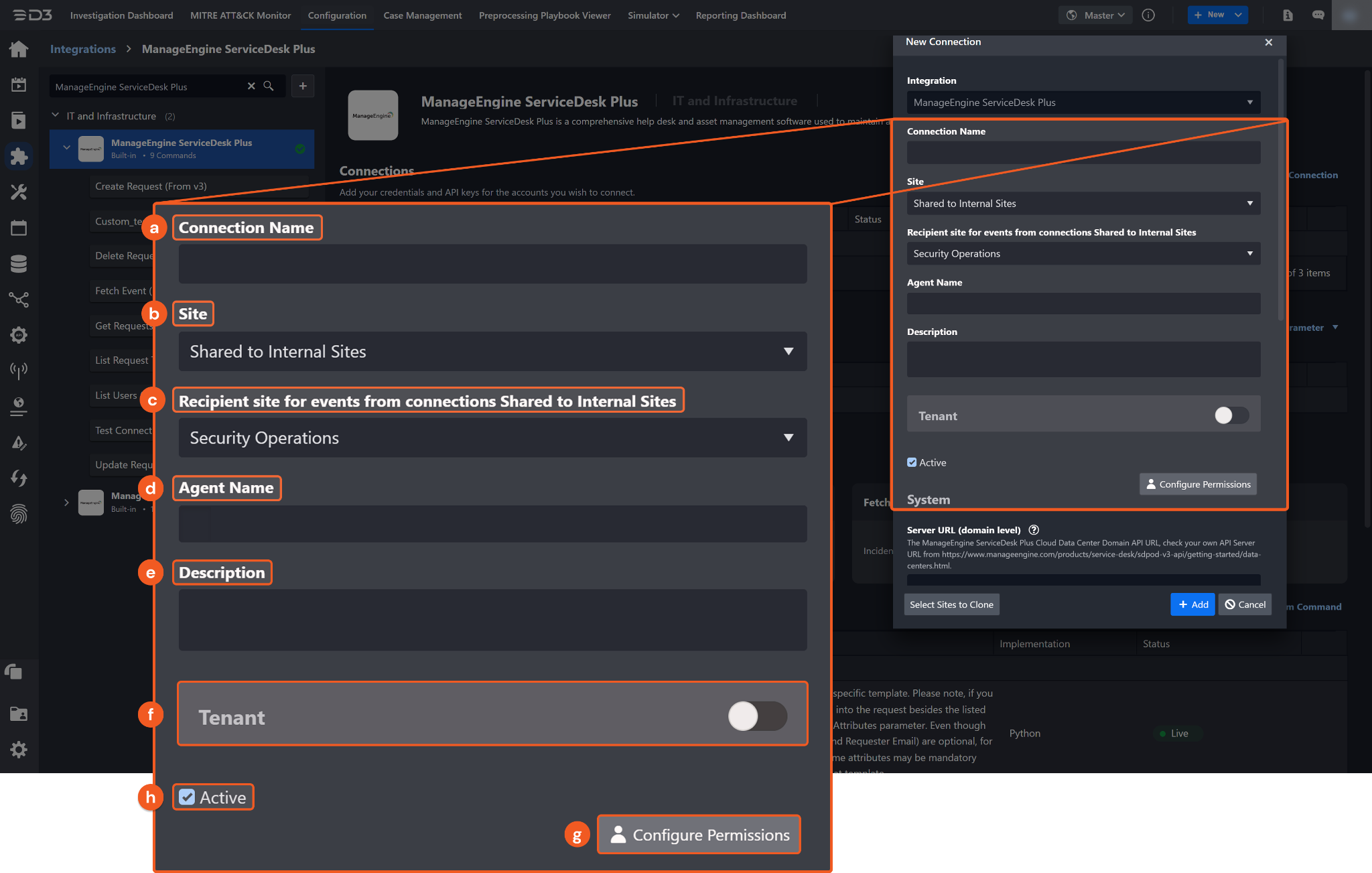This screenshot has height=873, width=1372.
Task: Click the search magnifier in integration search box
Action: [269, 86]
